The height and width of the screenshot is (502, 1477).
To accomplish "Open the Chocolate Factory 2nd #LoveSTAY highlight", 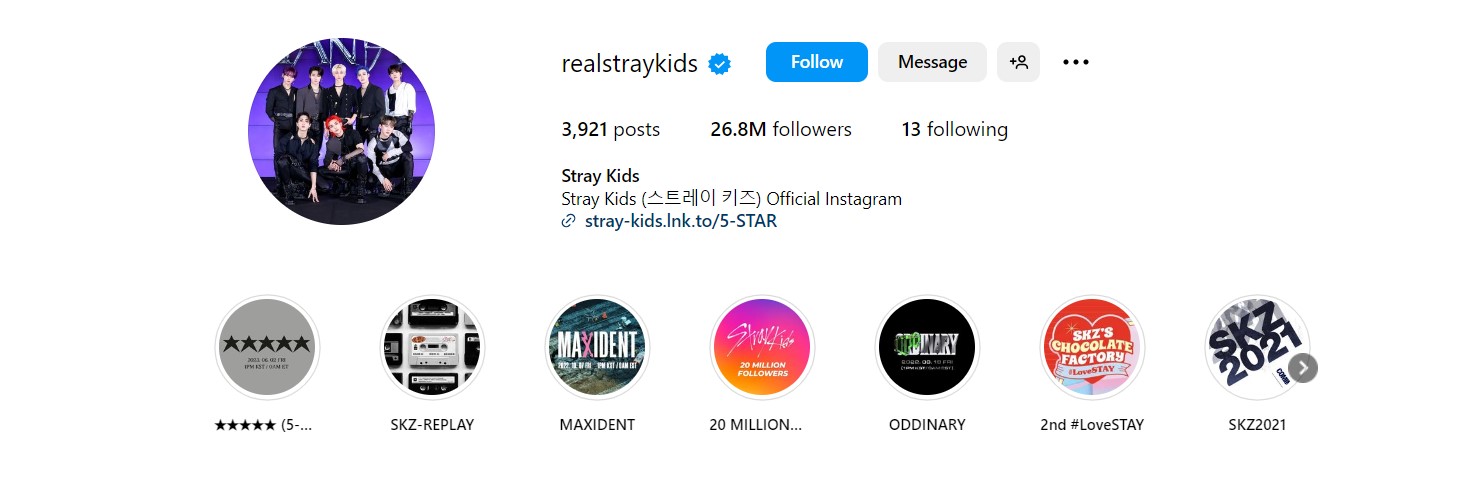I will tap(1092, 347).
